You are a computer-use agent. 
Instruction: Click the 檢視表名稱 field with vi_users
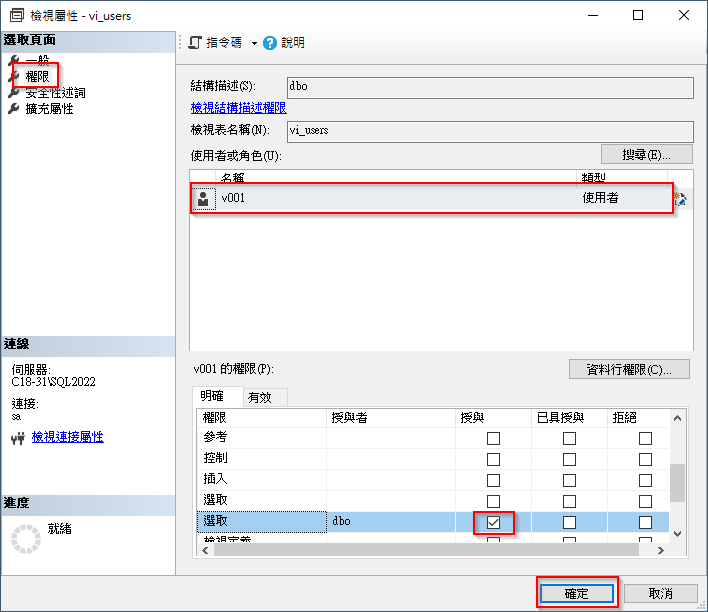490,131
